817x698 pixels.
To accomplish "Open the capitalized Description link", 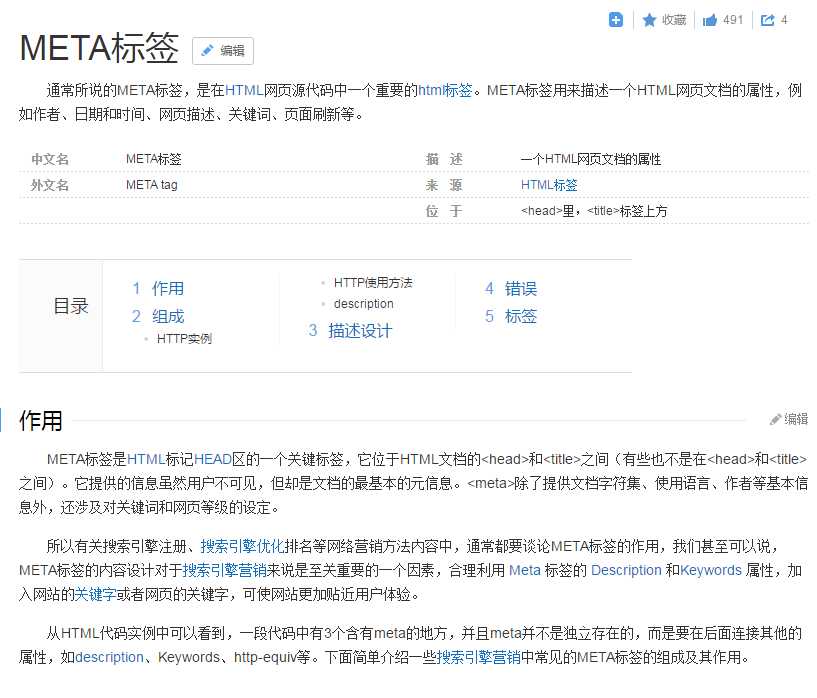I will point(626,570).
